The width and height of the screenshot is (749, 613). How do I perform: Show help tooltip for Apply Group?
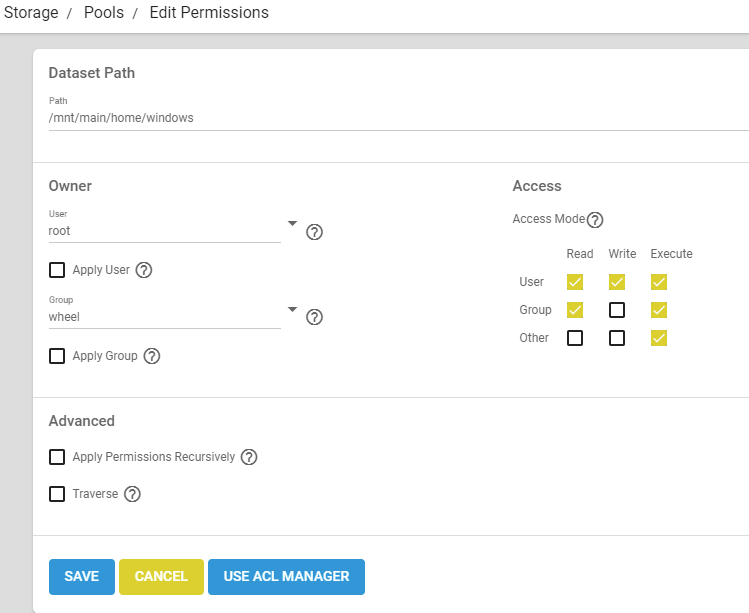(152, 356)
